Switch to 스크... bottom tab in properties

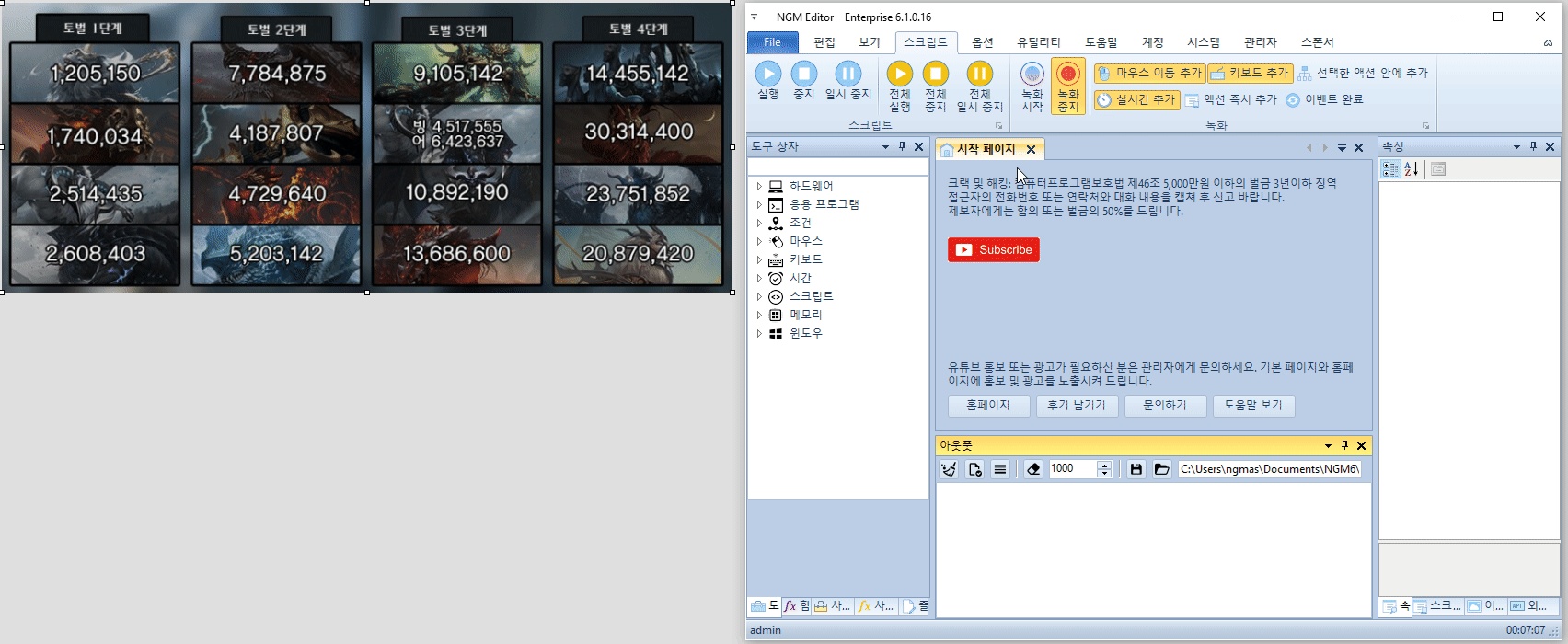(x=1437, y=606)
